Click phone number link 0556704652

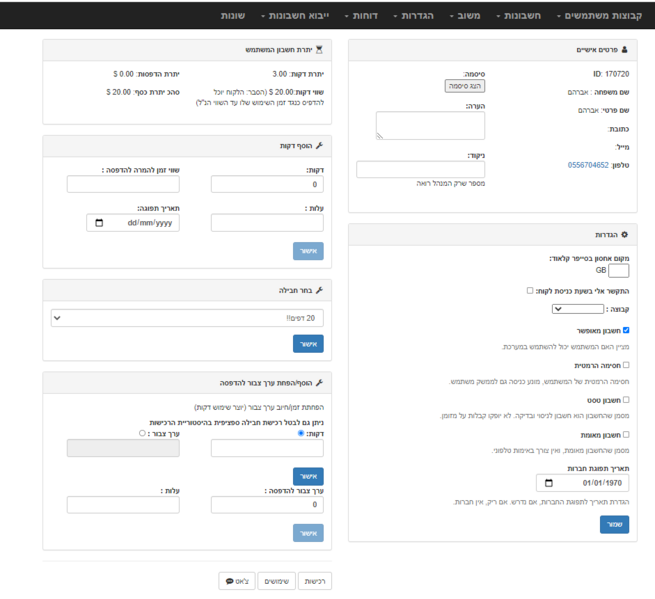(588, 165)
